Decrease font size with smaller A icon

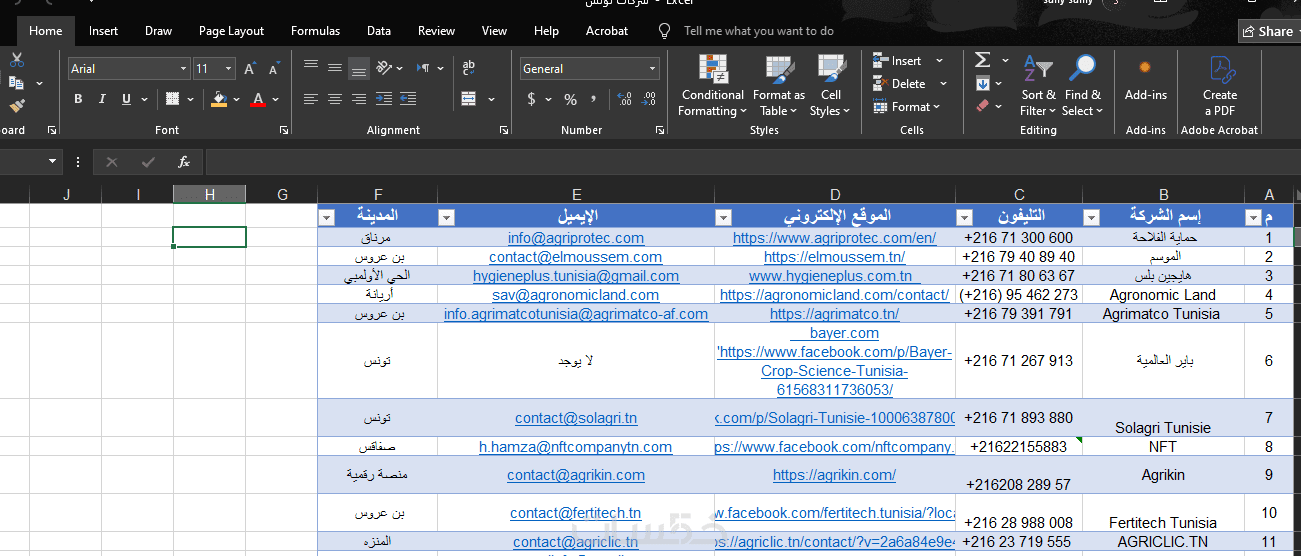point(274,69)
